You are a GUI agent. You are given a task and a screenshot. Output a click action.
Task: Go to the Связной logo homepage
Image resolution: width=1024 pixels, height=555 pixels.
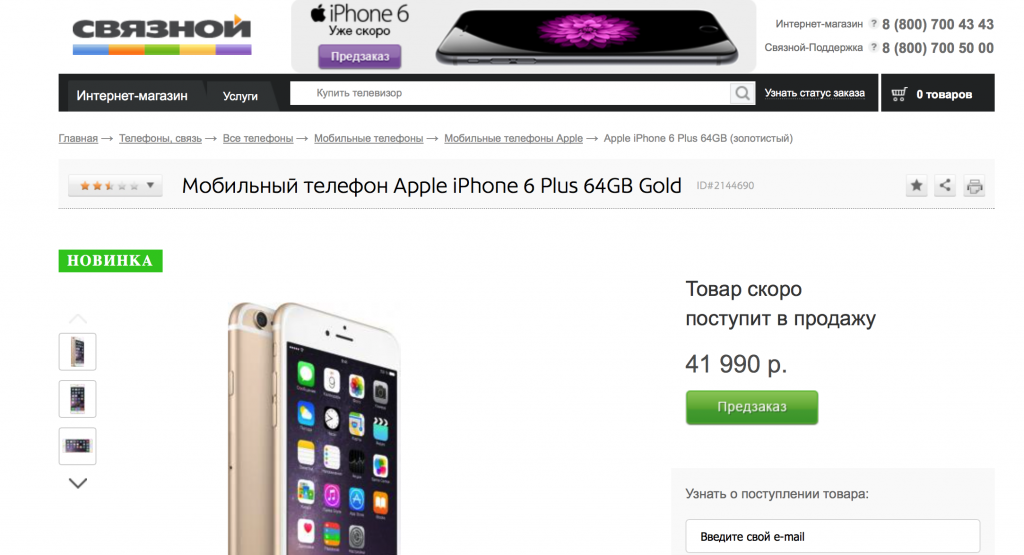click(x=162, y=35)
